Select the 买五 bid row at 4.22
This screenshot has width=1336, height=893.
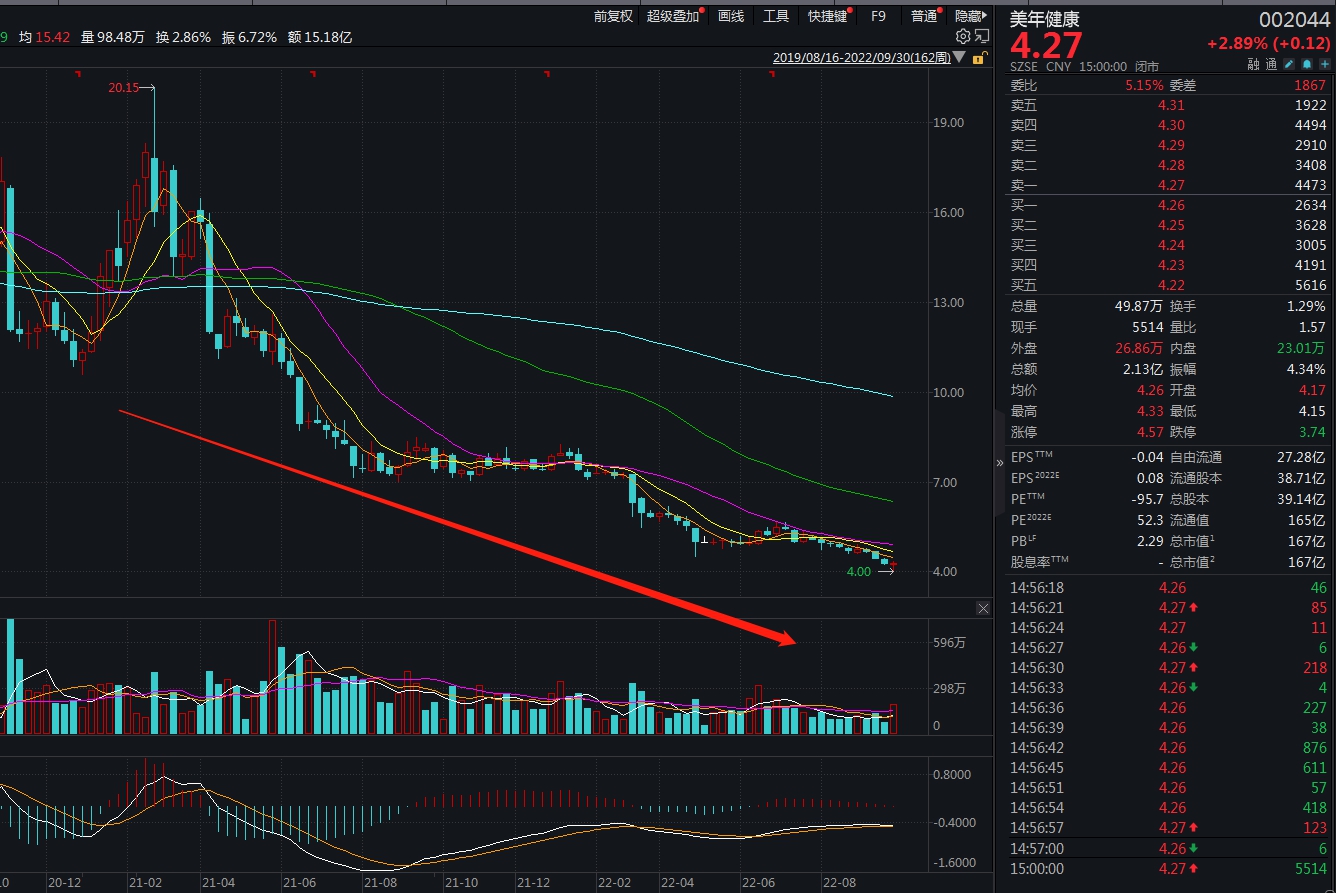(1168, 285)
